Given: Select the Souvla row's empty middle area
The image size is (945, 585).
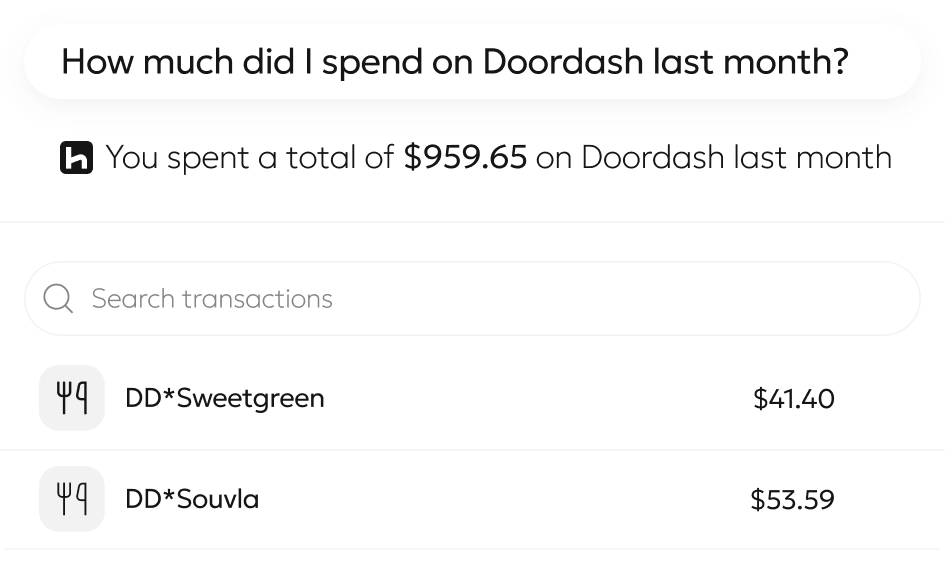Looking at the screenshot, I should pyautogui.click(x=500, y=498).
